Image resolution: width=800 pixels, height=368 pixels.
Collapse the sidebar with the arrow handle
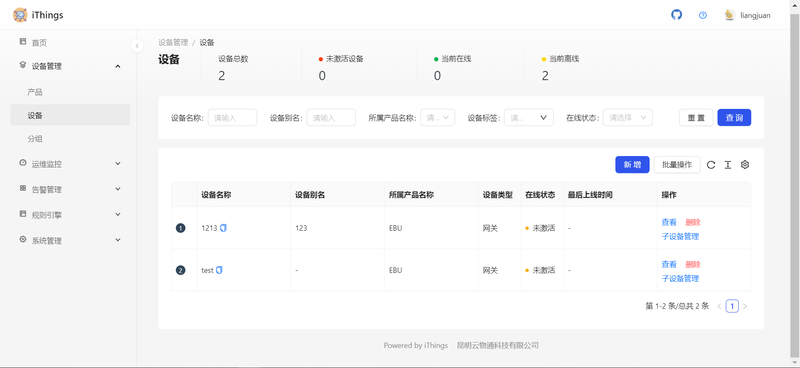pyautogui.click(x=137, y=45)
